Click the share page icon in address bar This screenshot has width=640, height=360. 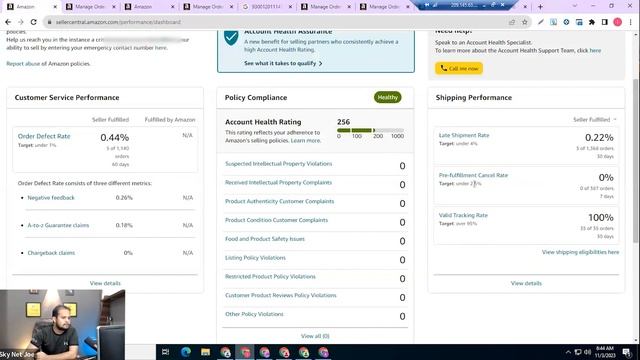[512, 22]
